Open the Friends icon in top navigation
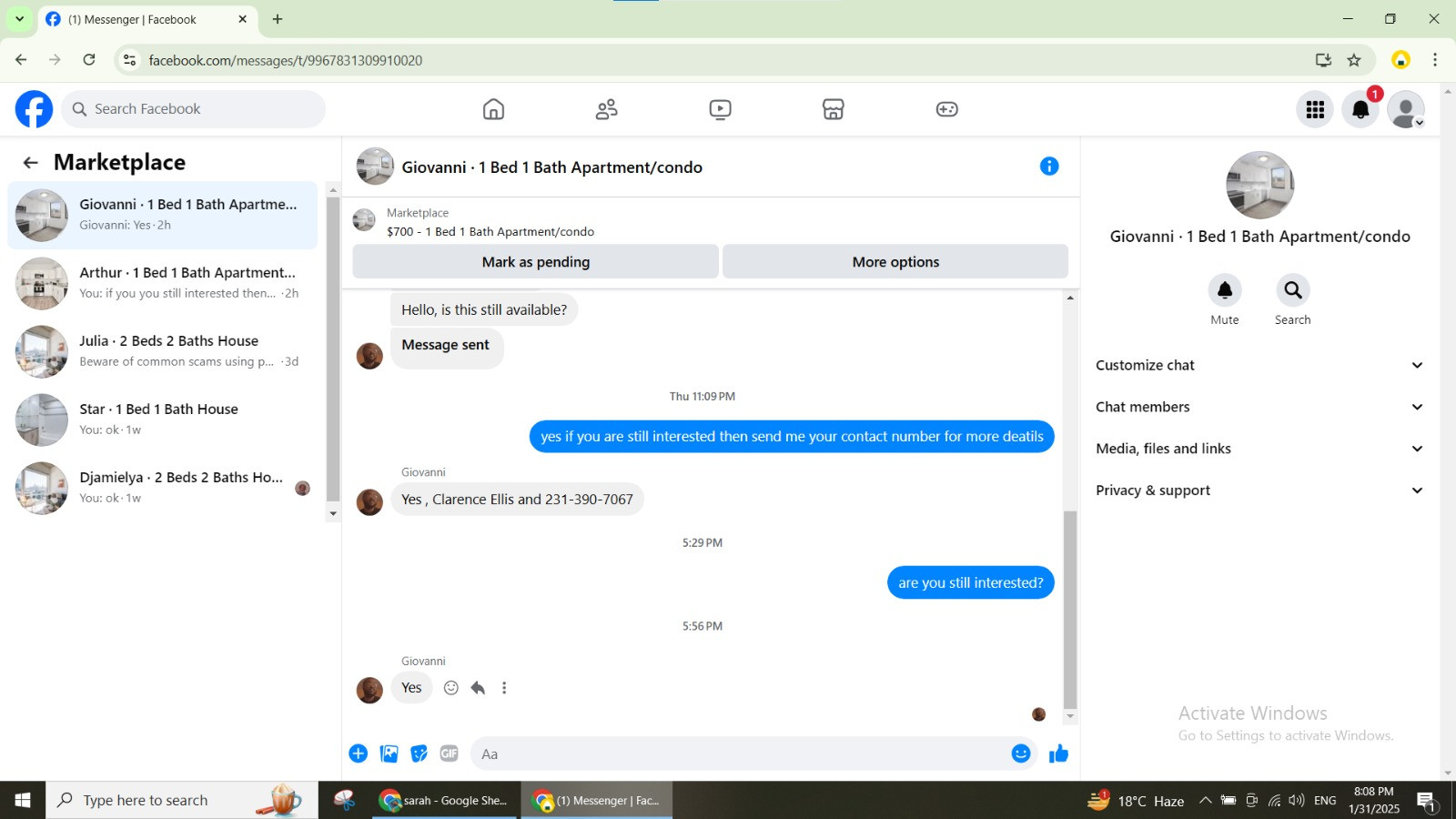The image size is (1456, 819). click(607, 109)
